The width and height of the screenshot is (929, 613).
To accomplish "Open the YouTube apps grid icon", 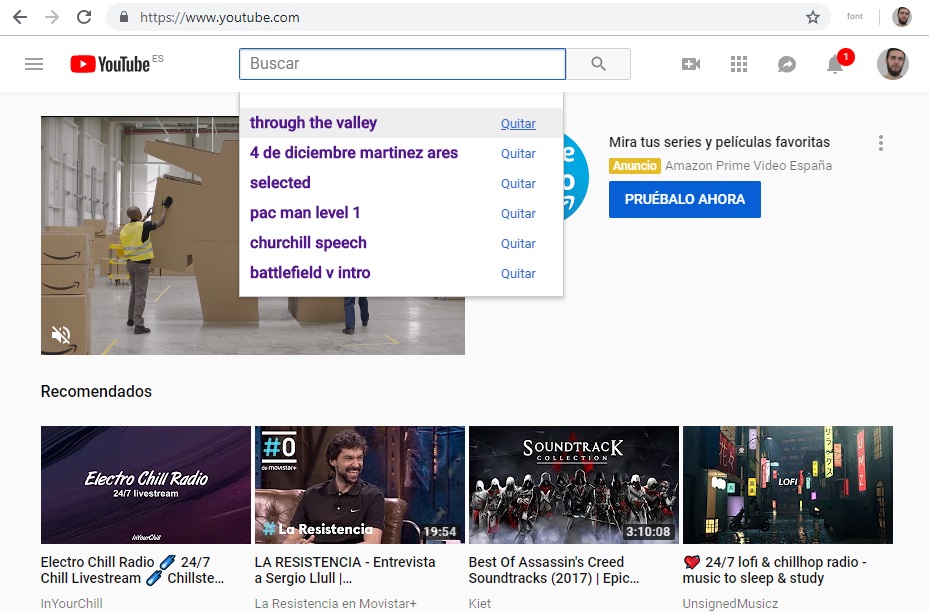I will [x=739, y=64].
